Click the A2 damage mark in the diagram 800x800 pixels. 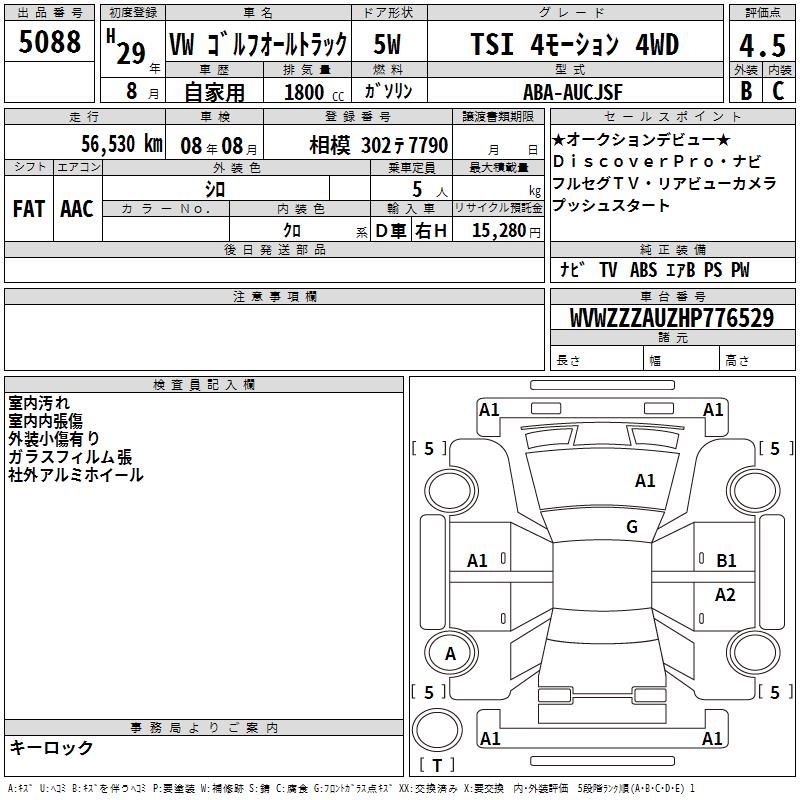[x=724, y=595]
